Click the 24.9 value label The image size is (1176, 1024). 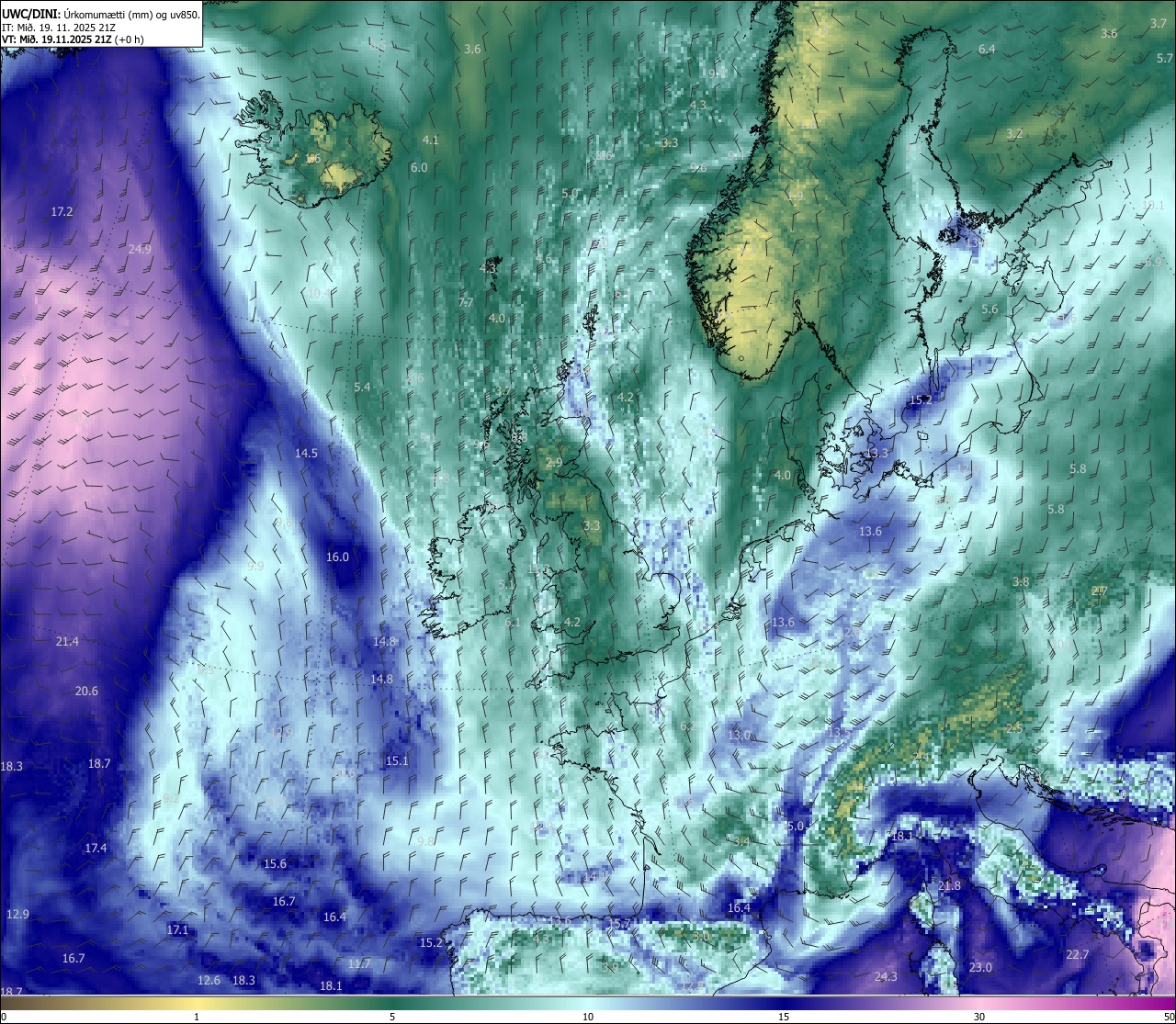(x=141, y=249)
